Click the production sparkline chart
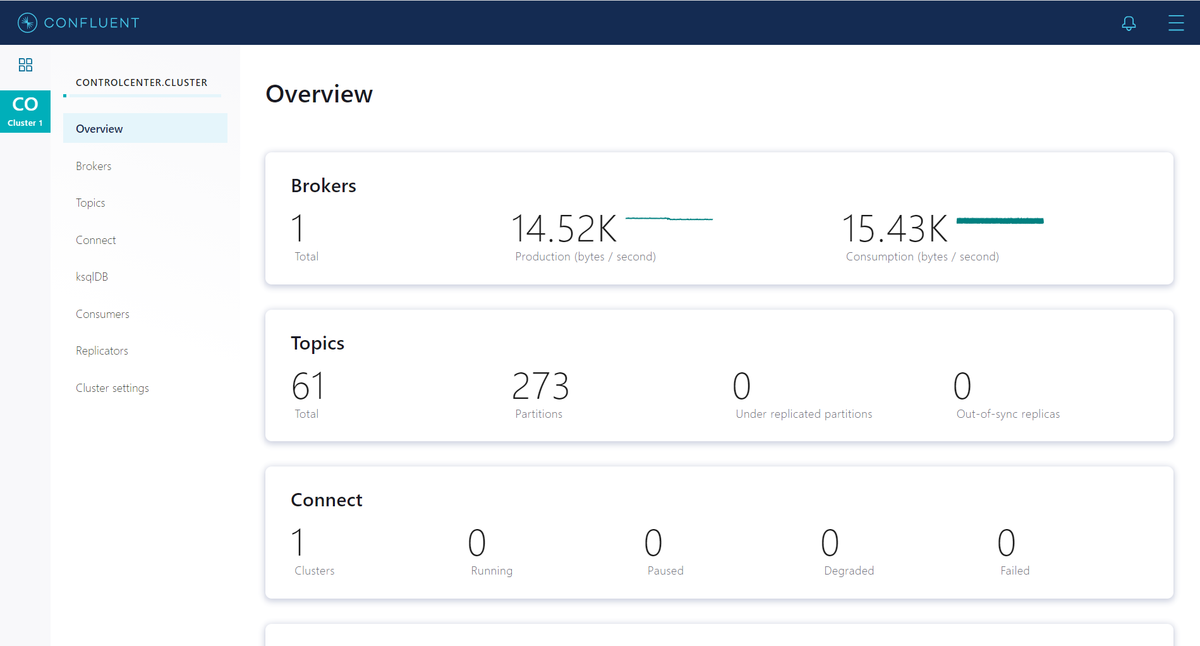 click(x=669, y=218)
